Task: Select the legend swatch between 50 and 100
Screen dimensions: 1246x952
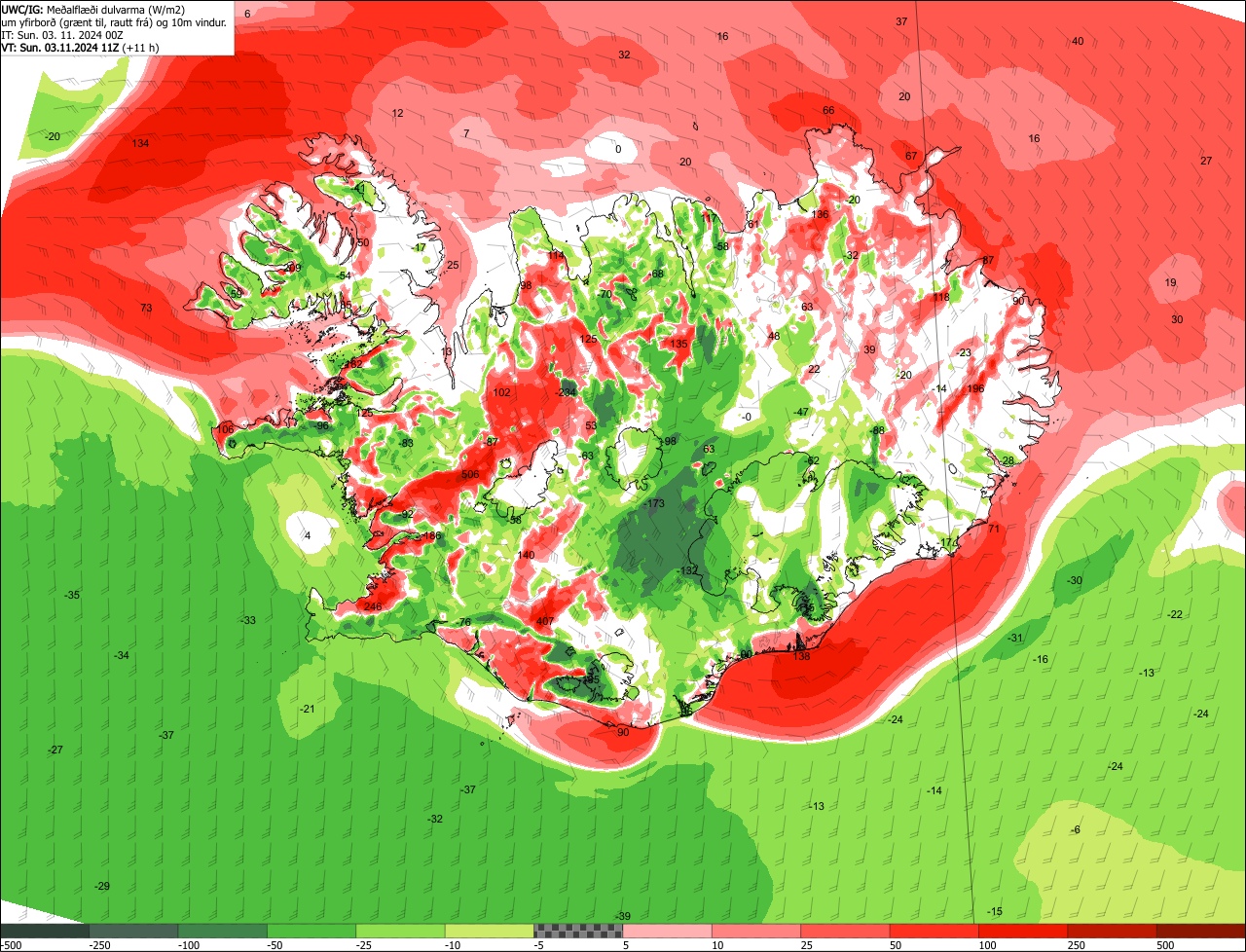Action: 935,931
